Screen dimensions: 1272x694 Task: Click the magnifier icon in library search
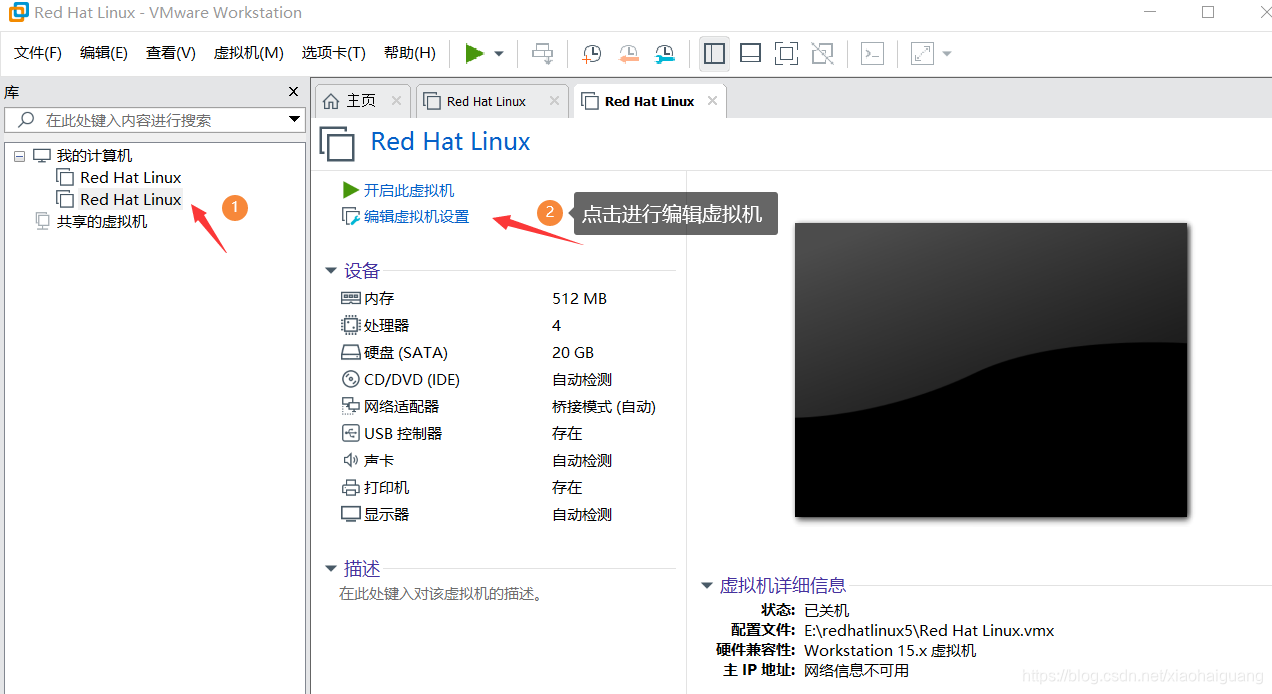click(27, 120)
